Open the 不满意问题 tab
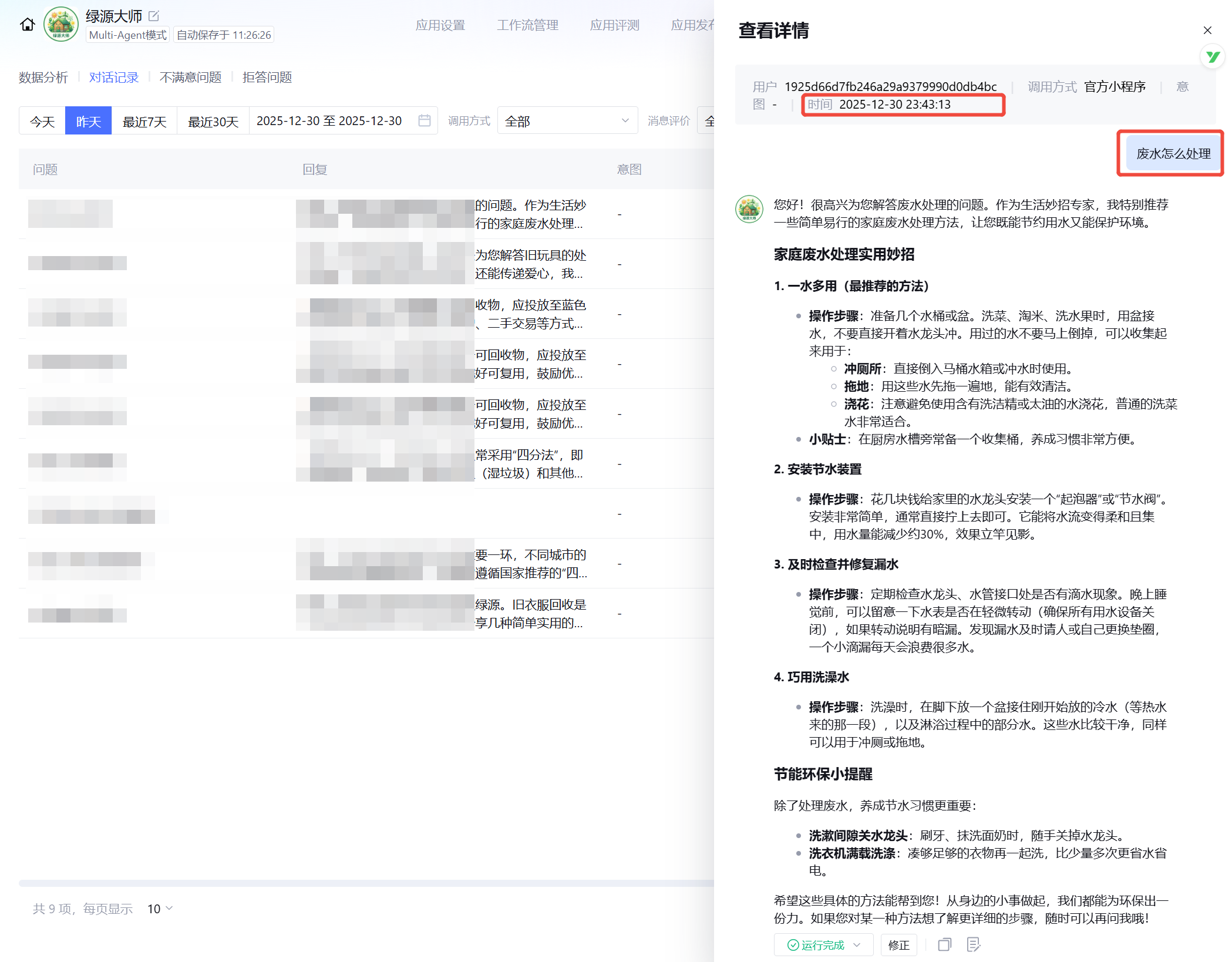Viewport: 1232px width, 962px height. tap(190, 78)
